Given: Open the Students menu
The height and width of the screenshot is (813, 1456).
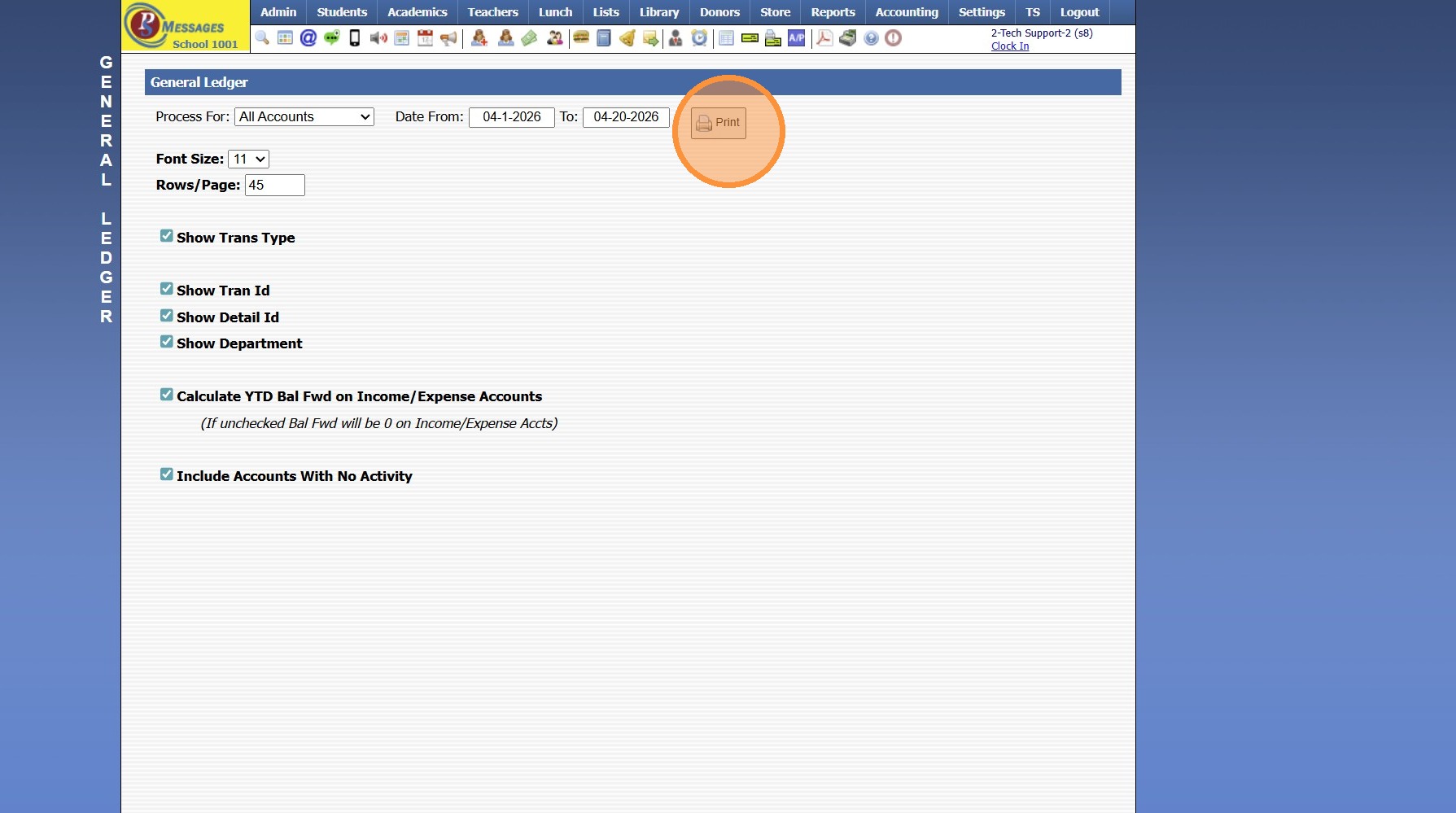Looking at the screenshot, I should click(342, 12).
